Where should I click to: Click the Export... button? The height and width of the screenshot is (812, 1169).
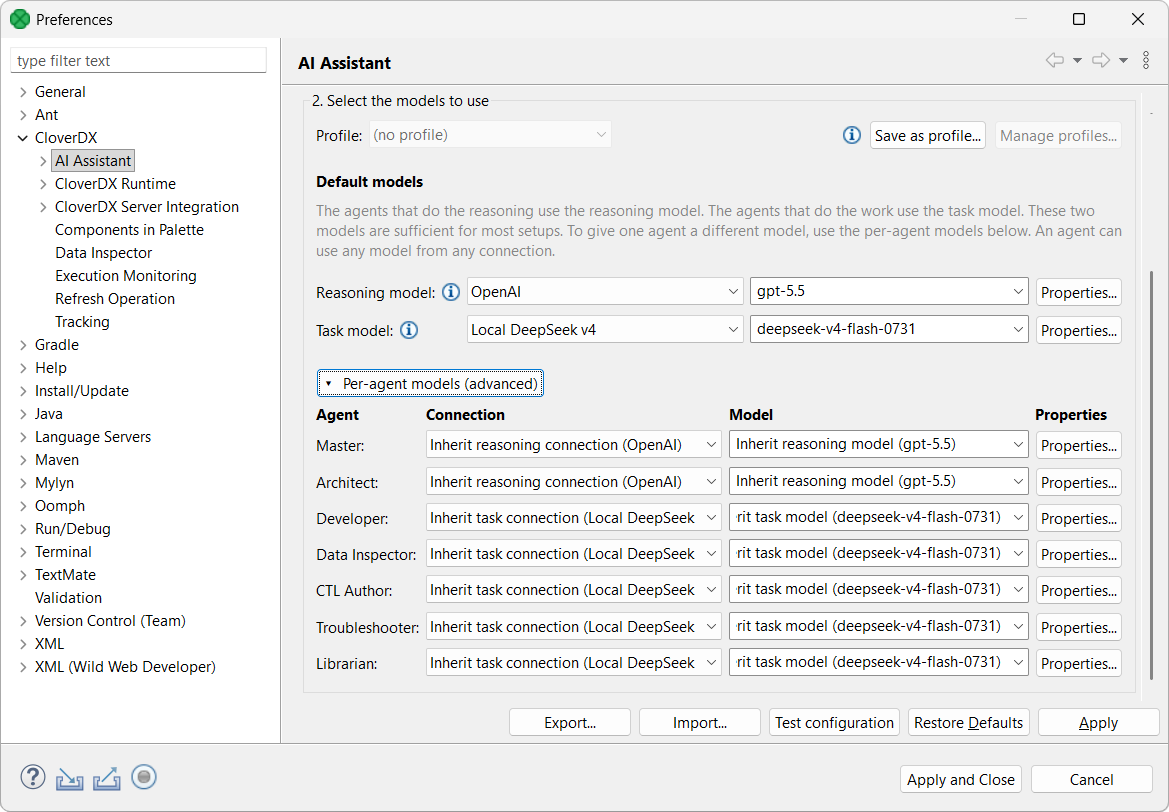[x=570, y=723]
